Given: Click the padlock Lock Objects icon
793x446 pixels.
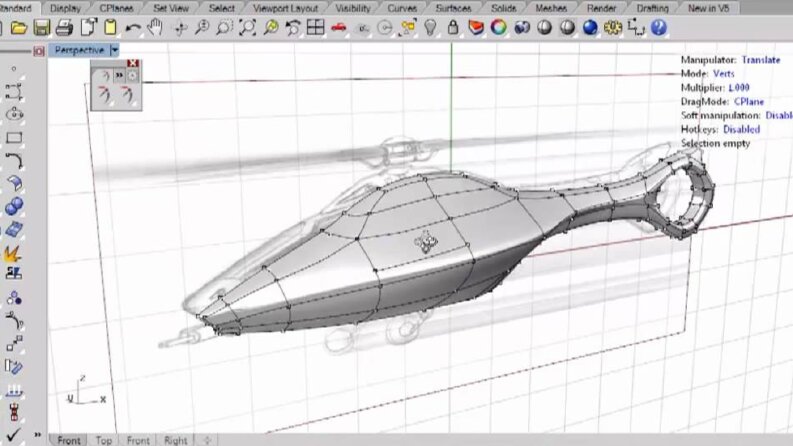Looking at the screenshot, I should [453, 28].
